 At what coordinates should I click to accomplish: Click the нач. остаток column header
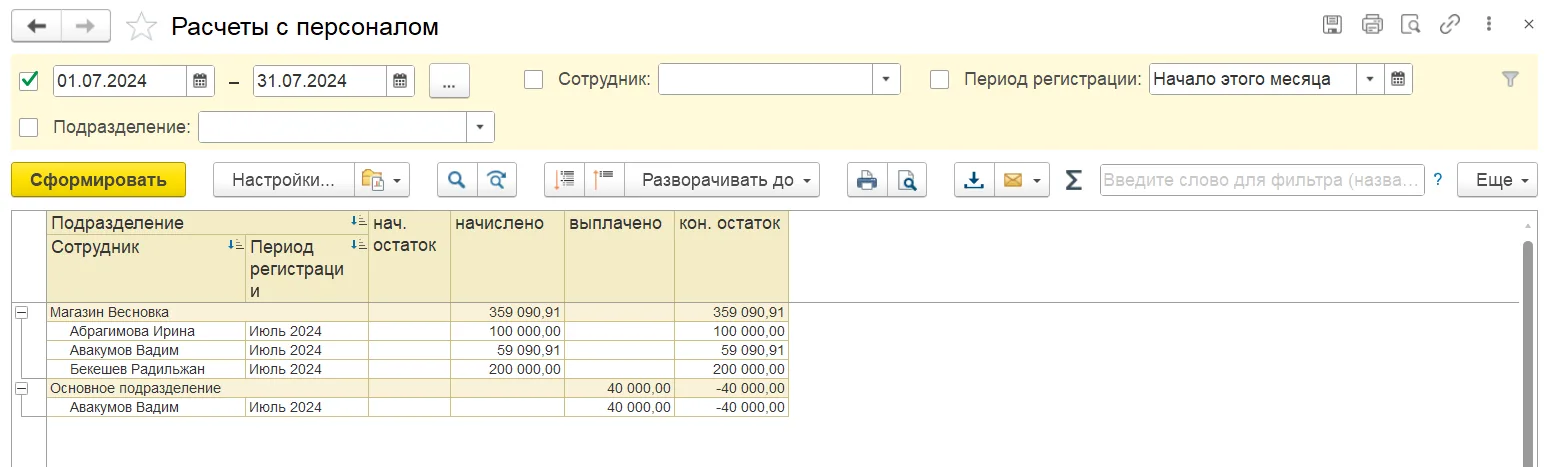(x=410, y=257)
